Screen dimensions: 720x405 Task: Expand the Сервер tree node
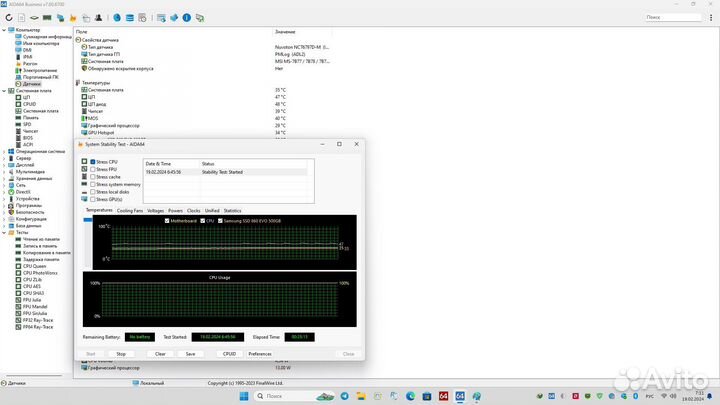4,158
